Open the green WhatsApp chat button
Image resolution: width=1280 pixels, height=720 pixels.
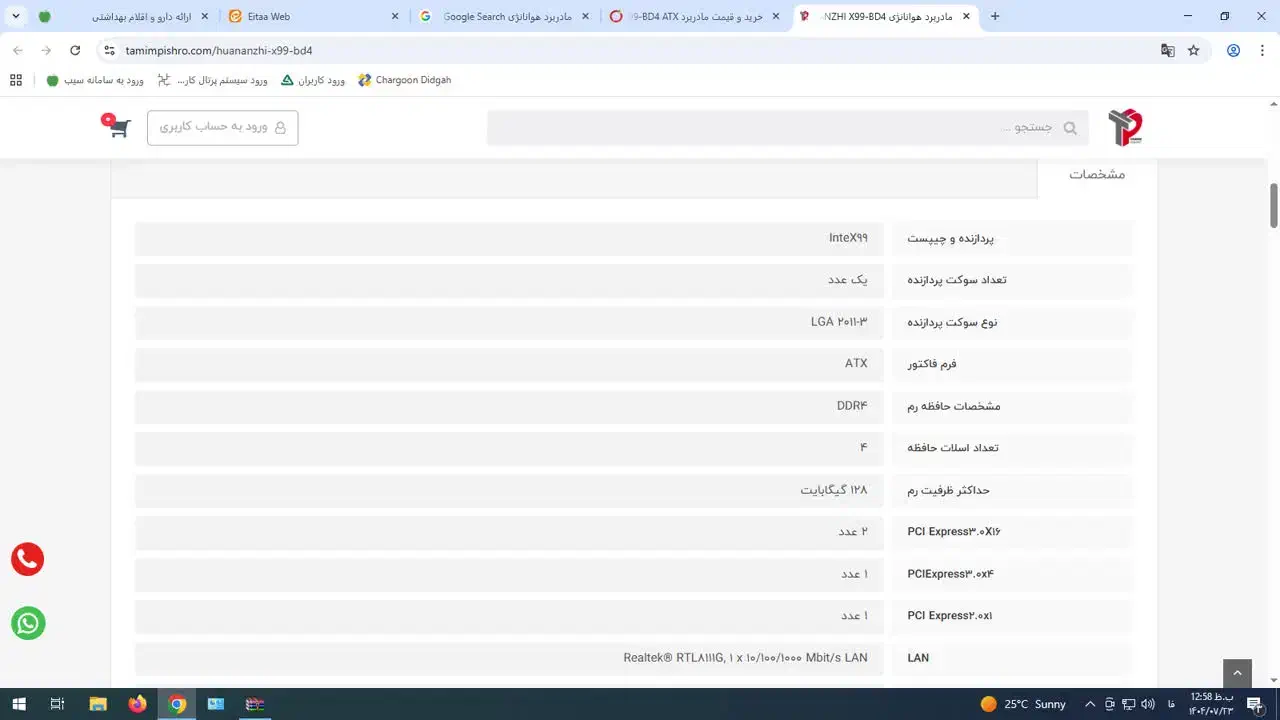(x=28, y=623)
